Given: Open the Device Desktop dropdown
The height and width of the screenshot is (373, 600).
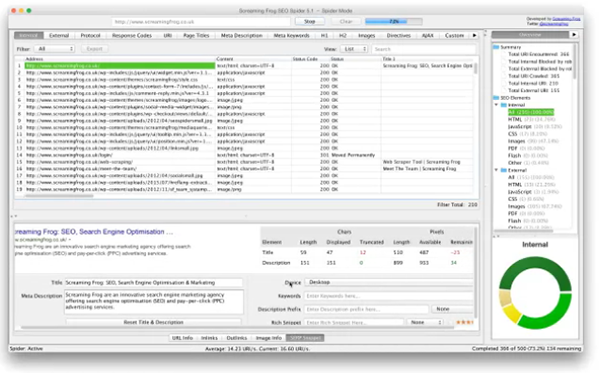Looking at the screenshot, I should (389, 282).
